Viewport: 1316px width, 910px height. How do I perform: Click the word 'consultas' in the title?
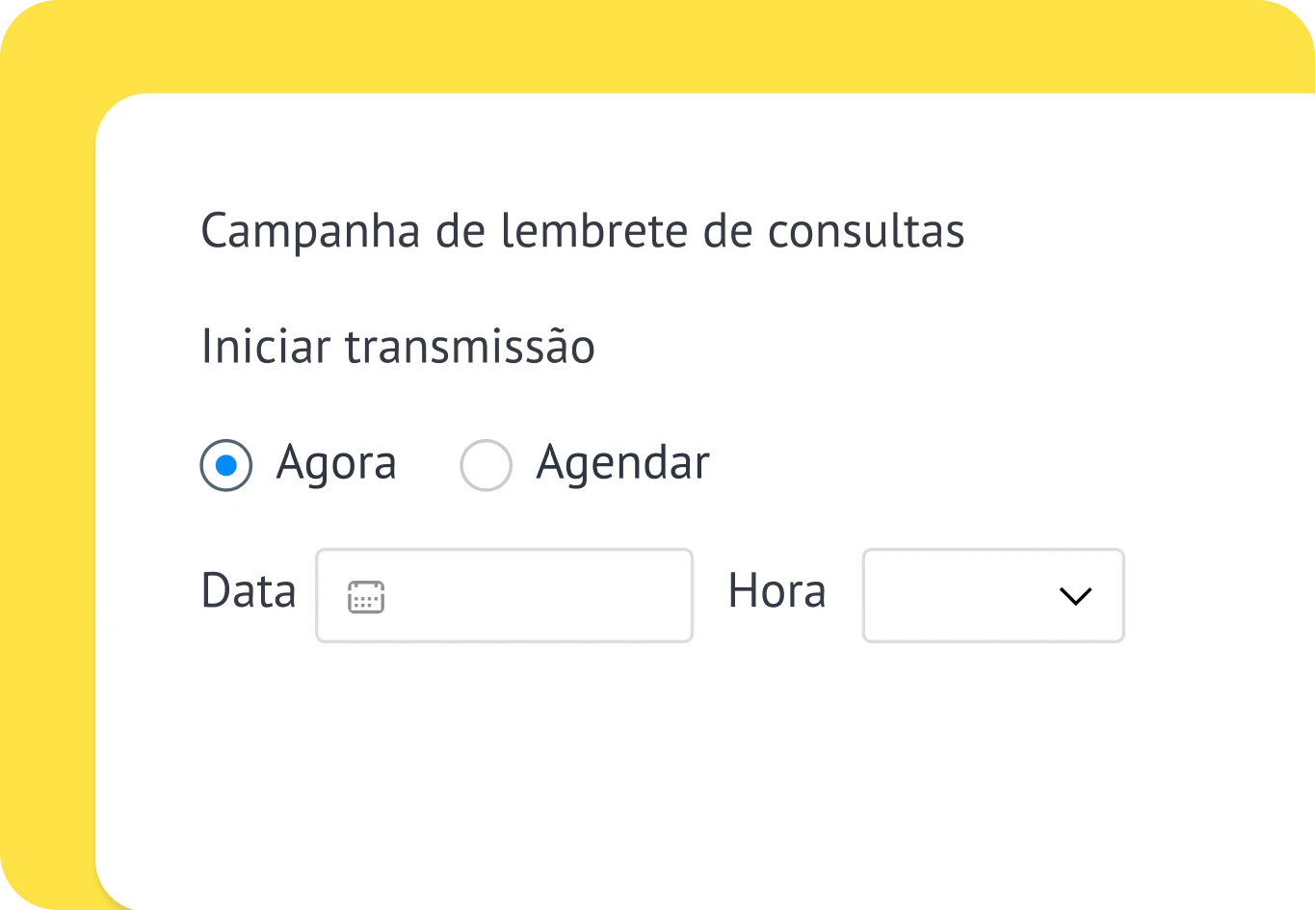pyautogui.click(x=866, y=232)
